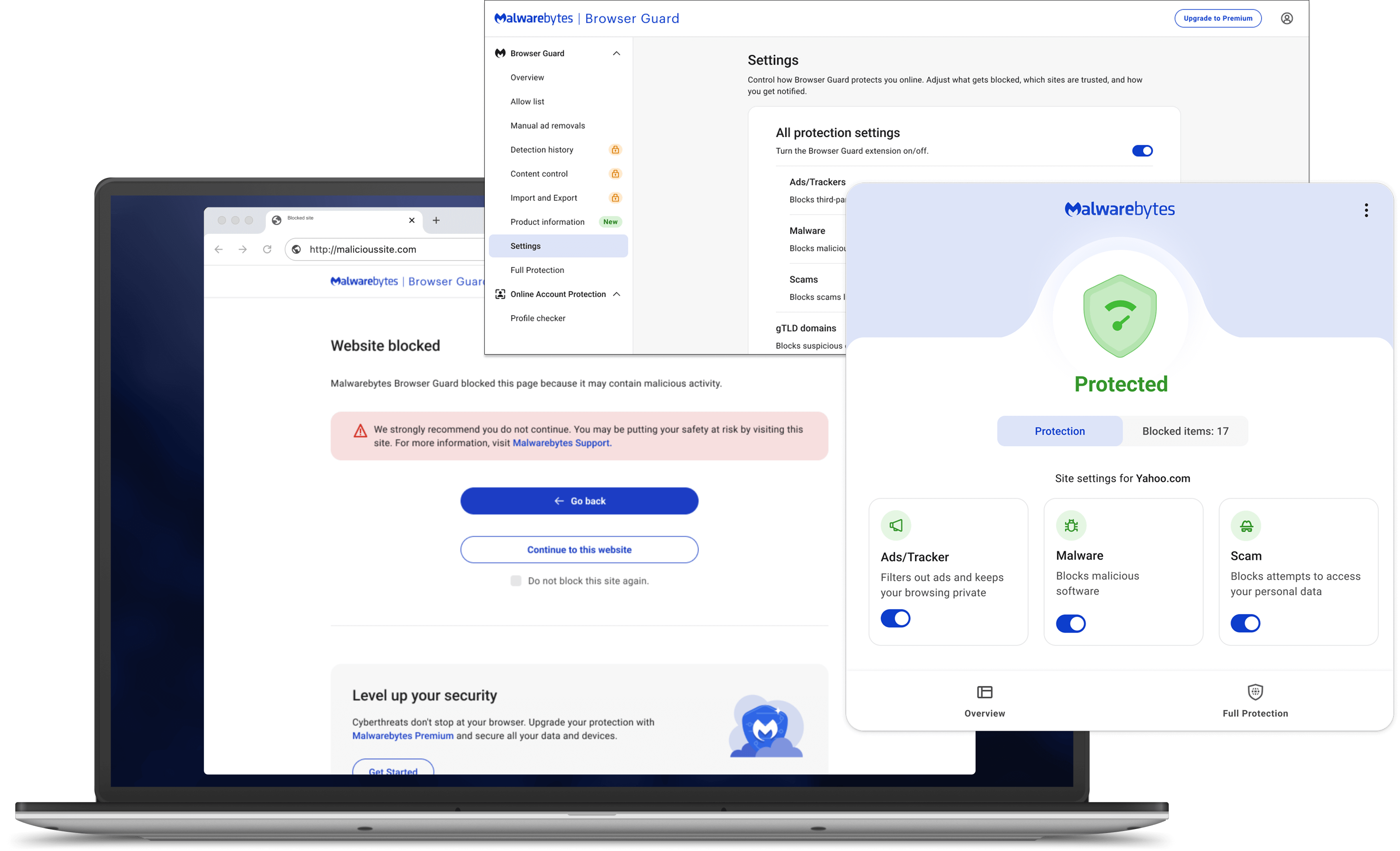
Task: Open Allow list in the sidebar
Action: click(x=527, y=101)
